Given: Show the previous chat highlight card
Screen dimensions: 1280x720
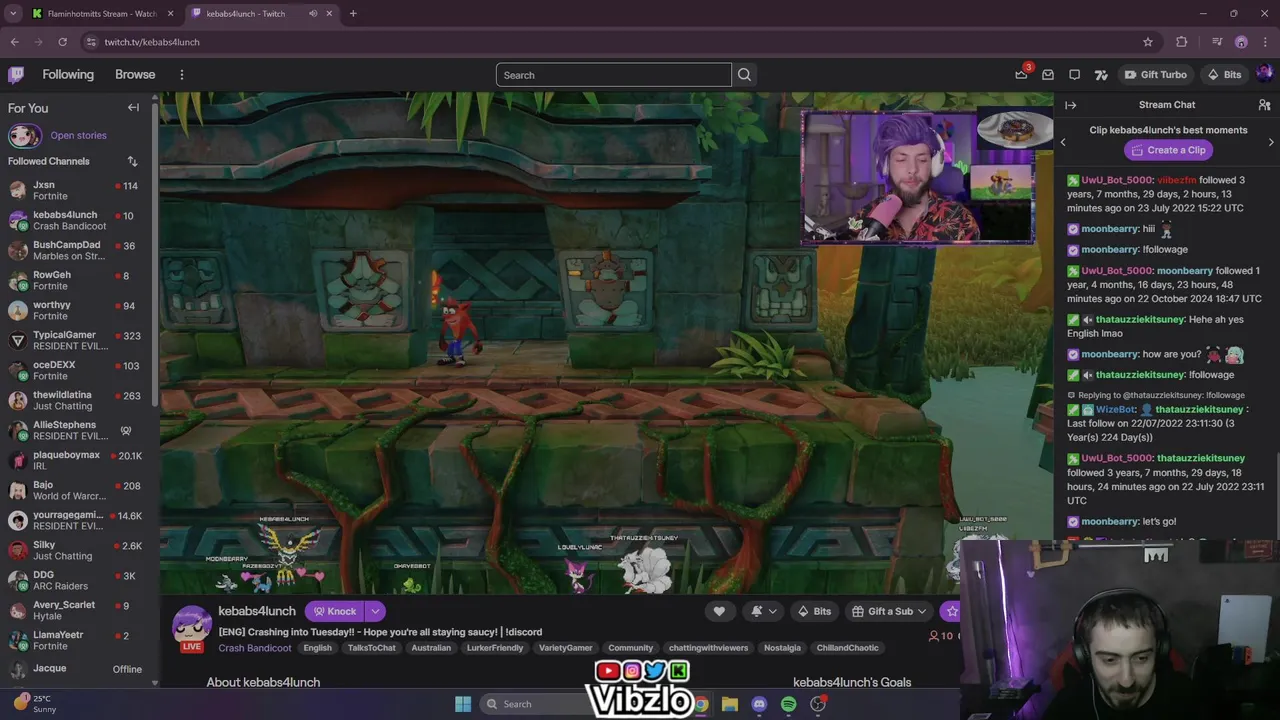Looking at the screenshot, I should point(1063,143).
